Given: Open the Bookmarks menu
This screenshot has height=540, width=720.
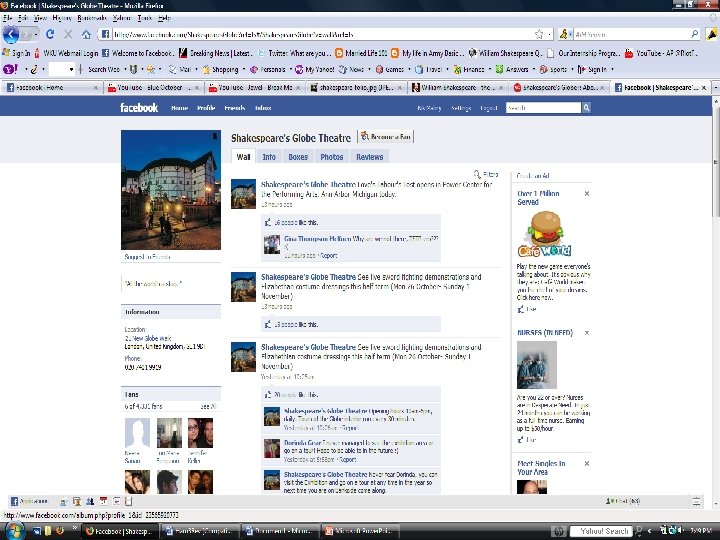Looking at the screenshot, I should coord(92,18).
